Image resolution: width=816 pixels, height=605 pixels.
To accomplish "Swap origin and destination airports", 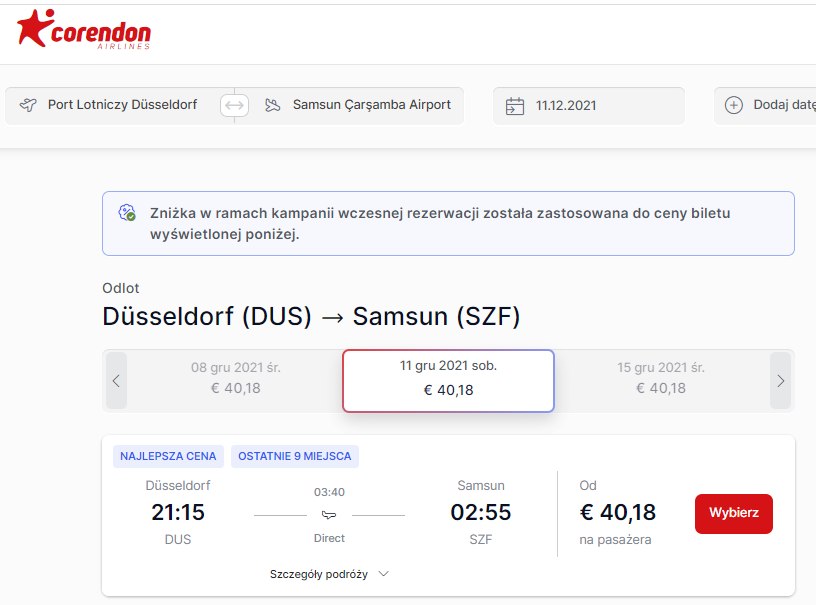I will 234,106.
